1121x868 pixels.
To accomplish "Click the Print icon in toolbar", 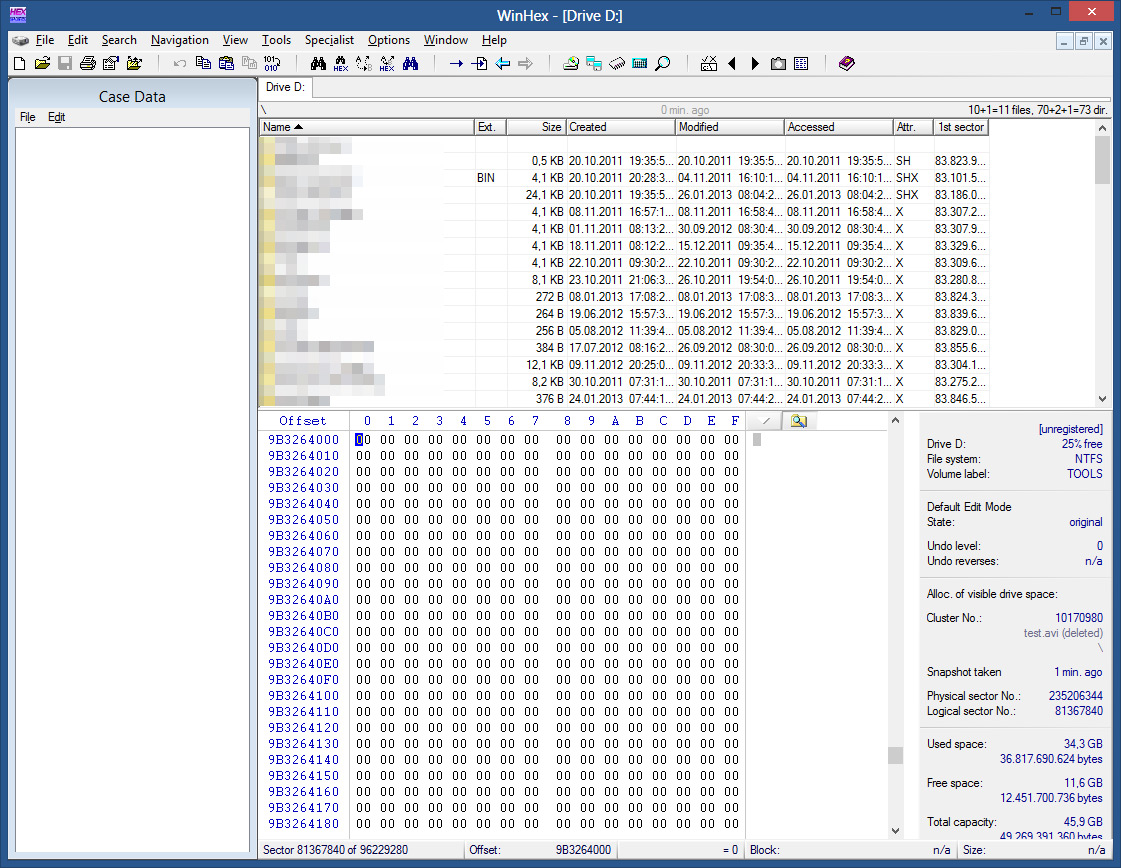I will point(88,64).
